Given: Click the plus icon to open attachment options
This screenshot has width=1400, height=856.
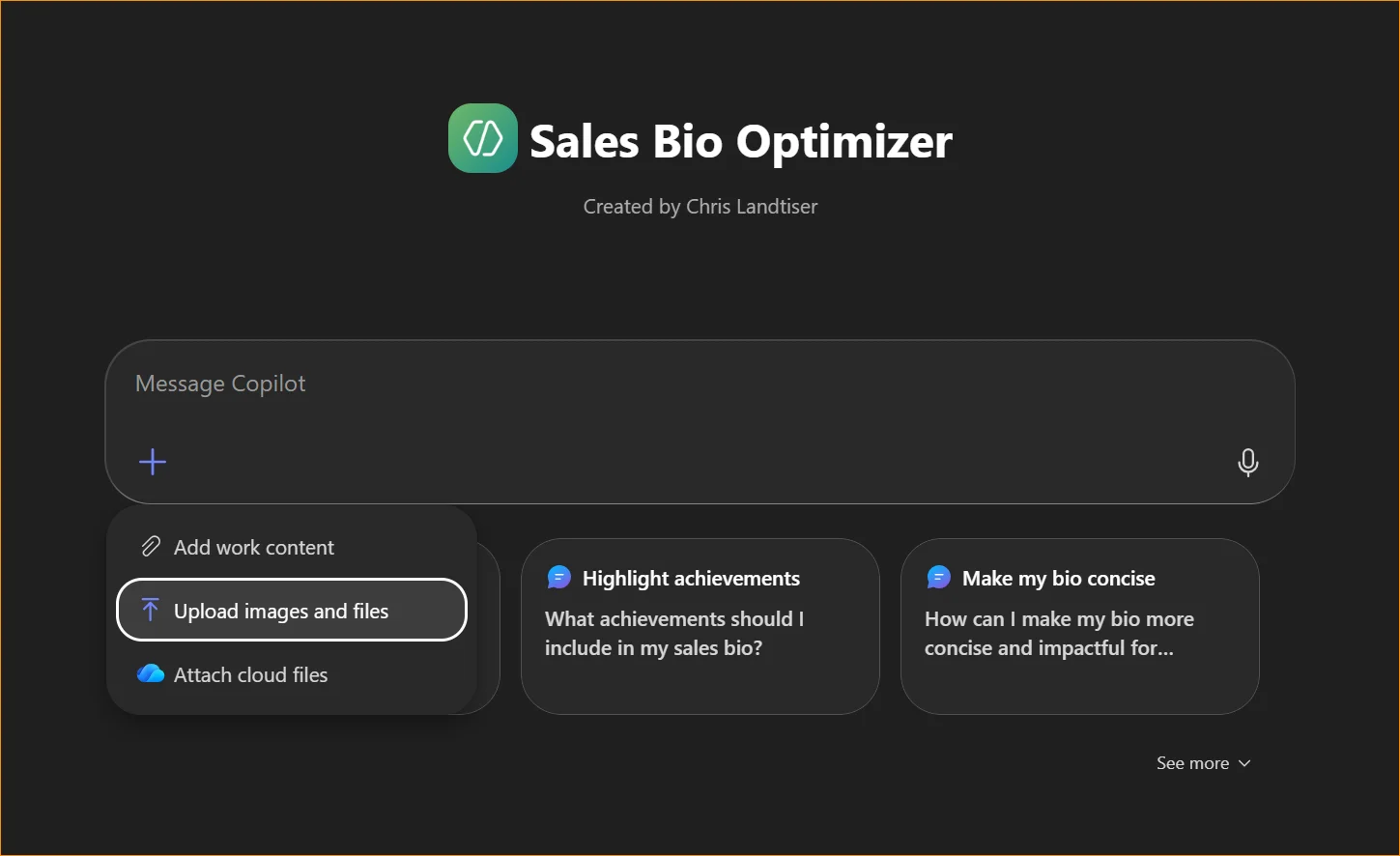Looking at the screenshot, I should click(x=152, y=462).
